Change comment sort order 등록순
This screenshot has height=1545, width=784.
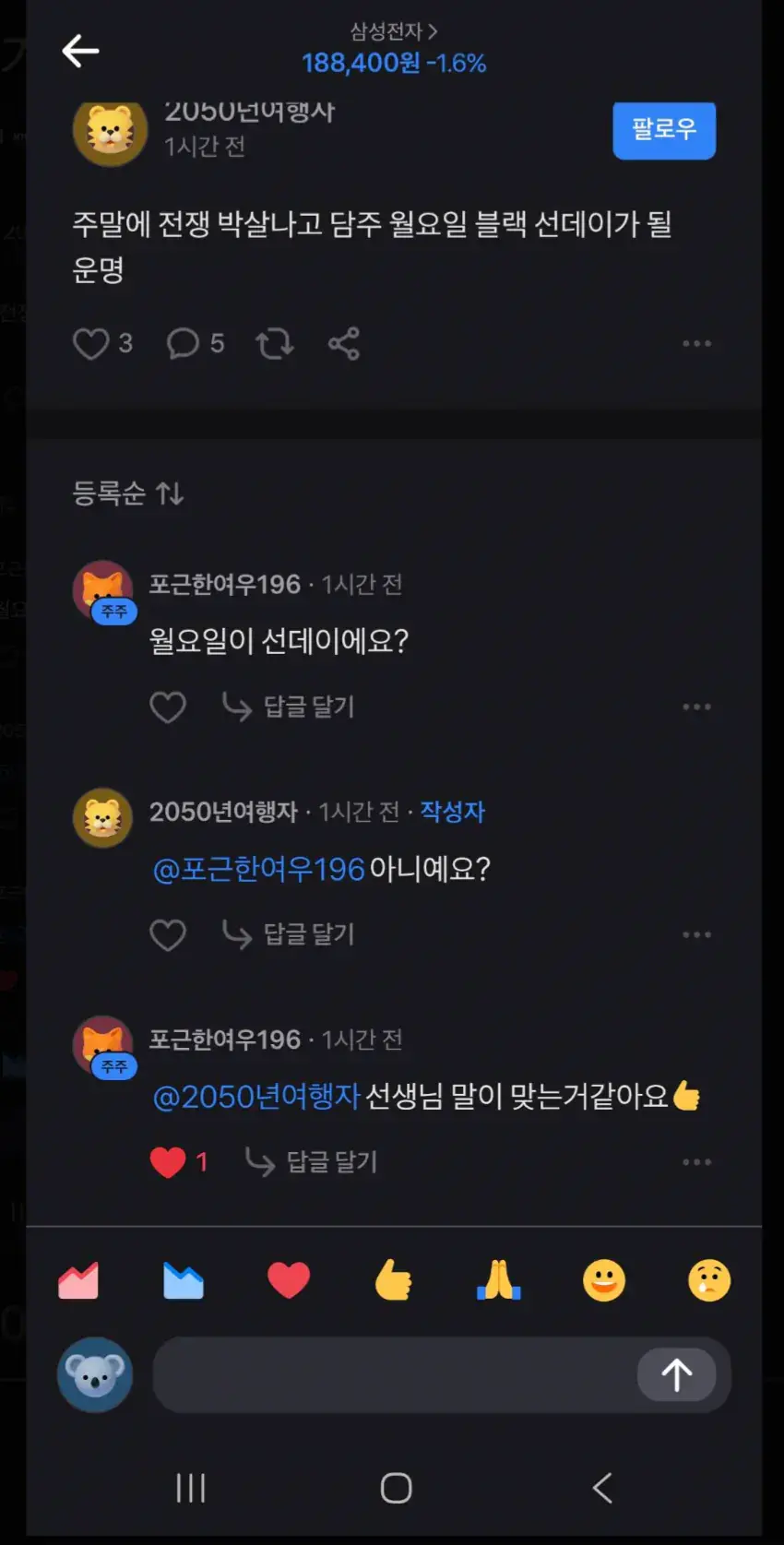point(128,493)
